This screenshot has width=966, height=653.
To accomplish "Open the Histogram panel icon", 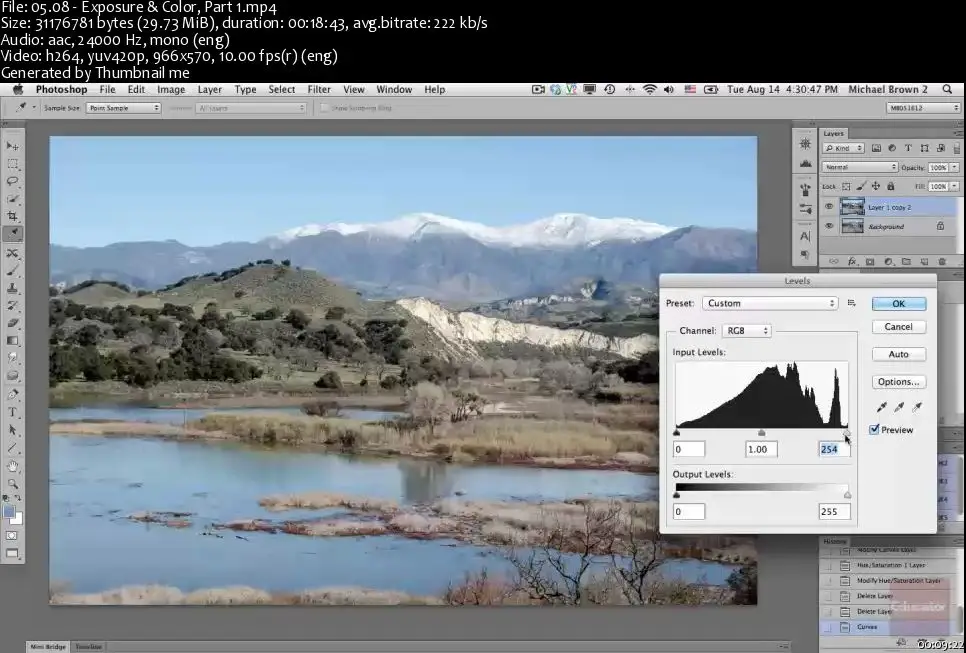I will [x=805, y=163].
